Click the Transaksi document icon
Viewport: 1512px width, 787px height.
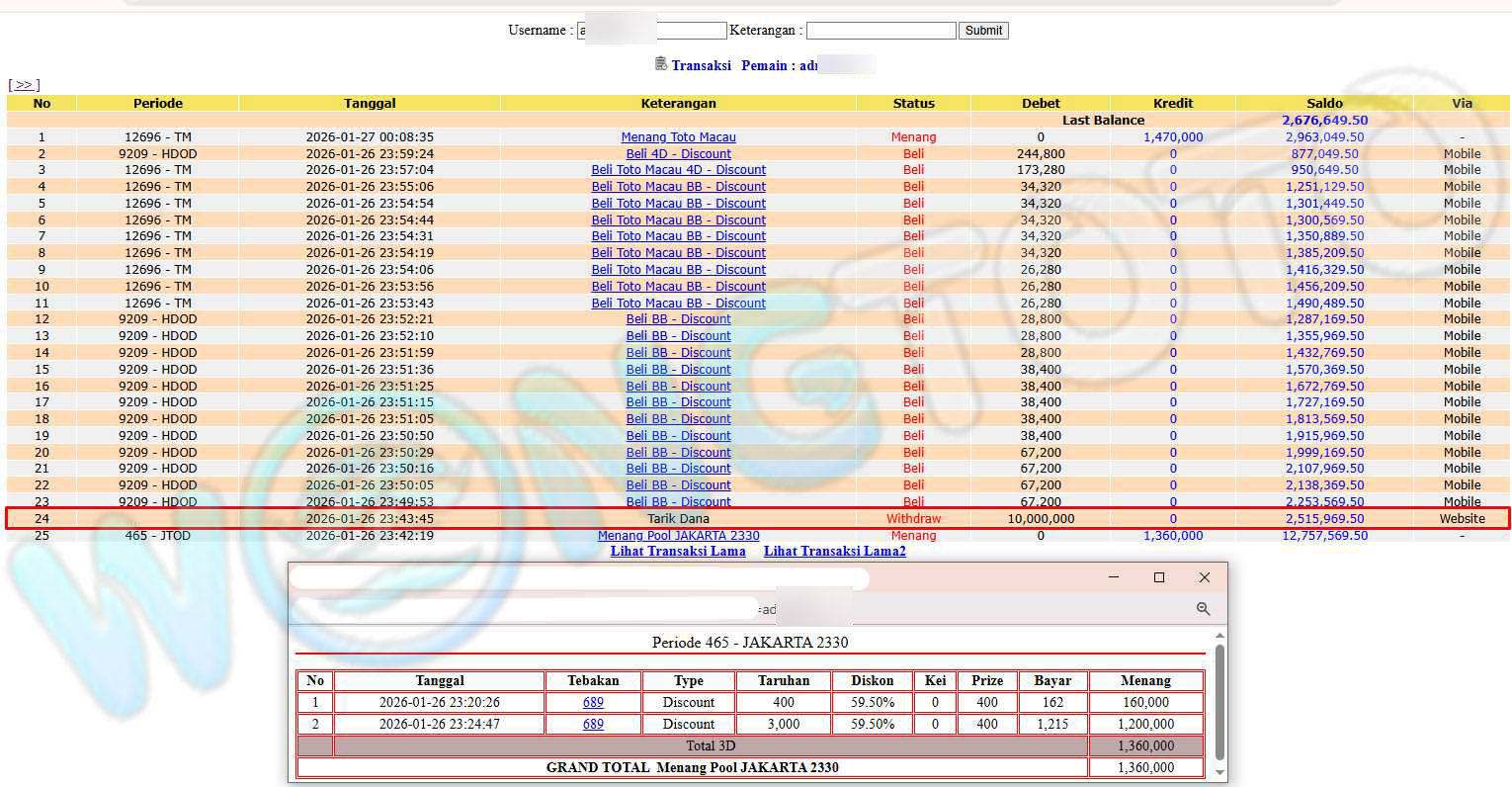(661, 64)
